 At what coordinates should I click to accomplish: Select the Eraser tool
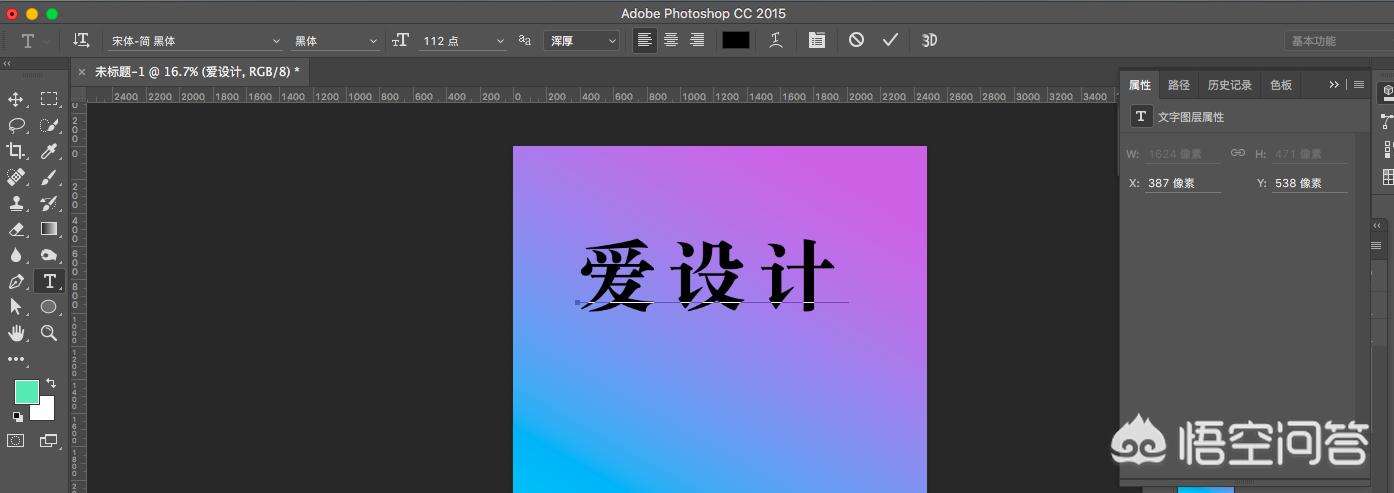[16, 229]
